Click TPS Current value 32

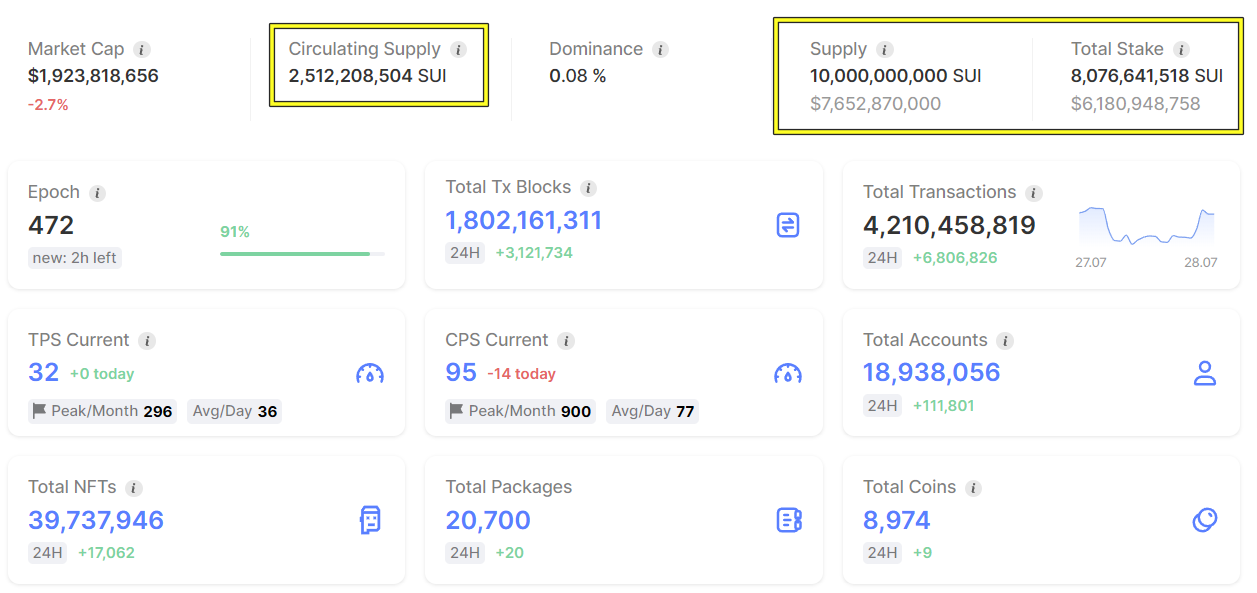coord(44,373)
